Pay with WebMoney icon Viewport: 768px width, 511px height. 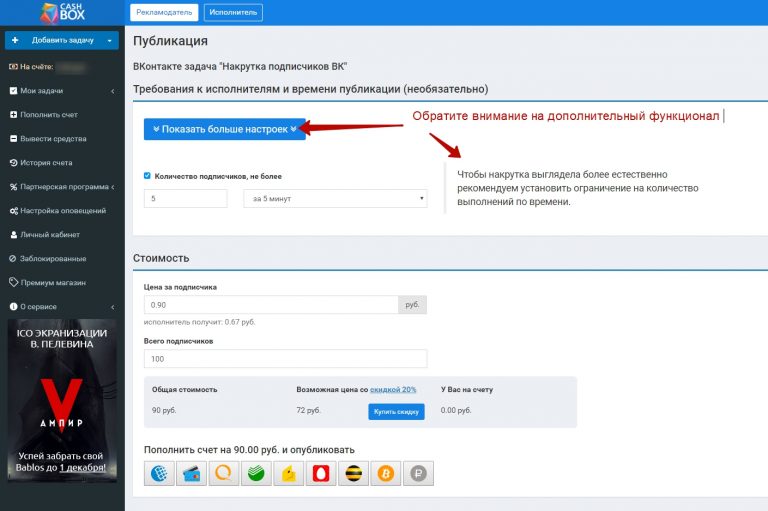(159, 474)
